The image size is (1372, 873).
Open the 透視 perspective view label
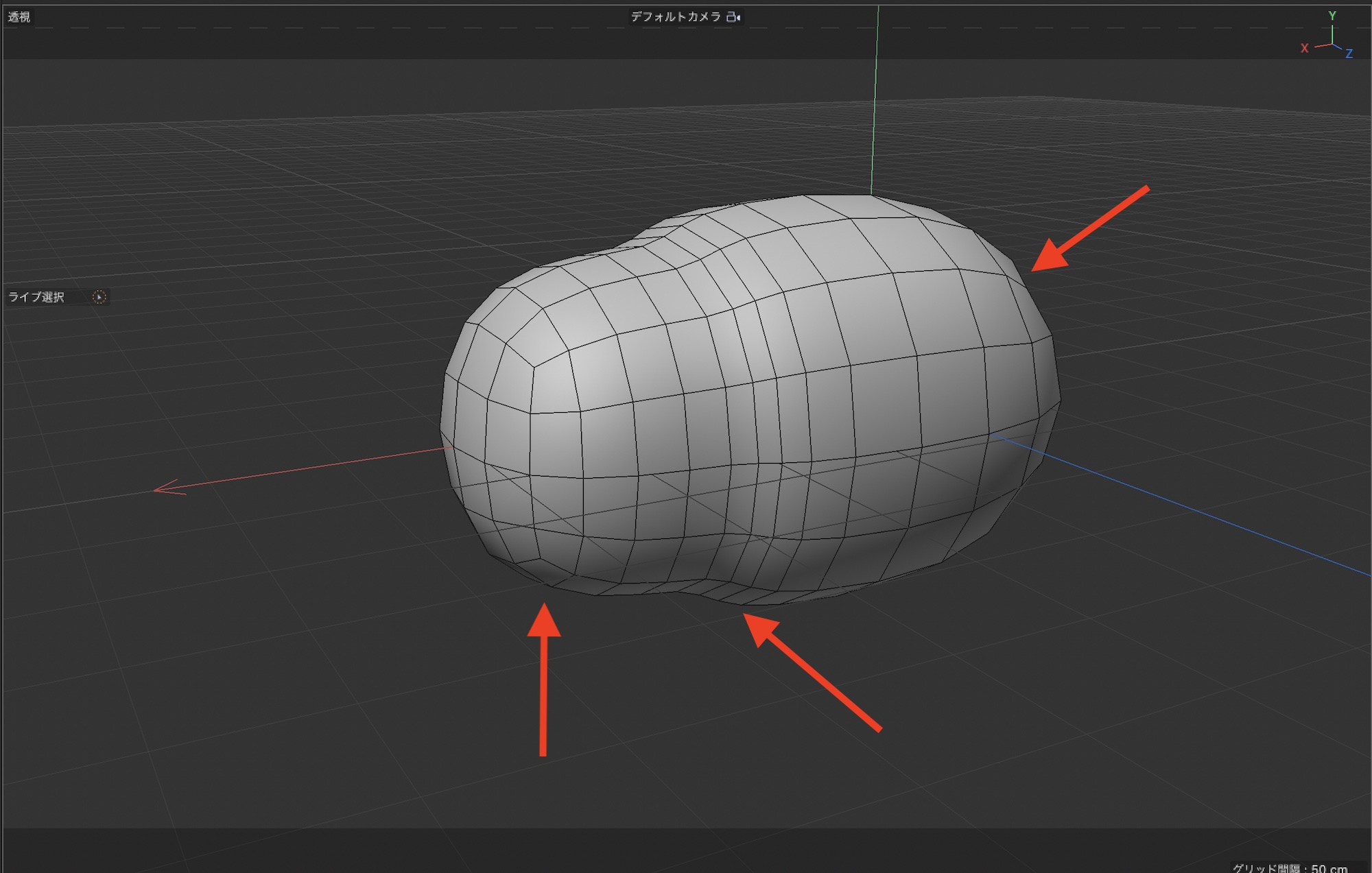click(19, 17)
